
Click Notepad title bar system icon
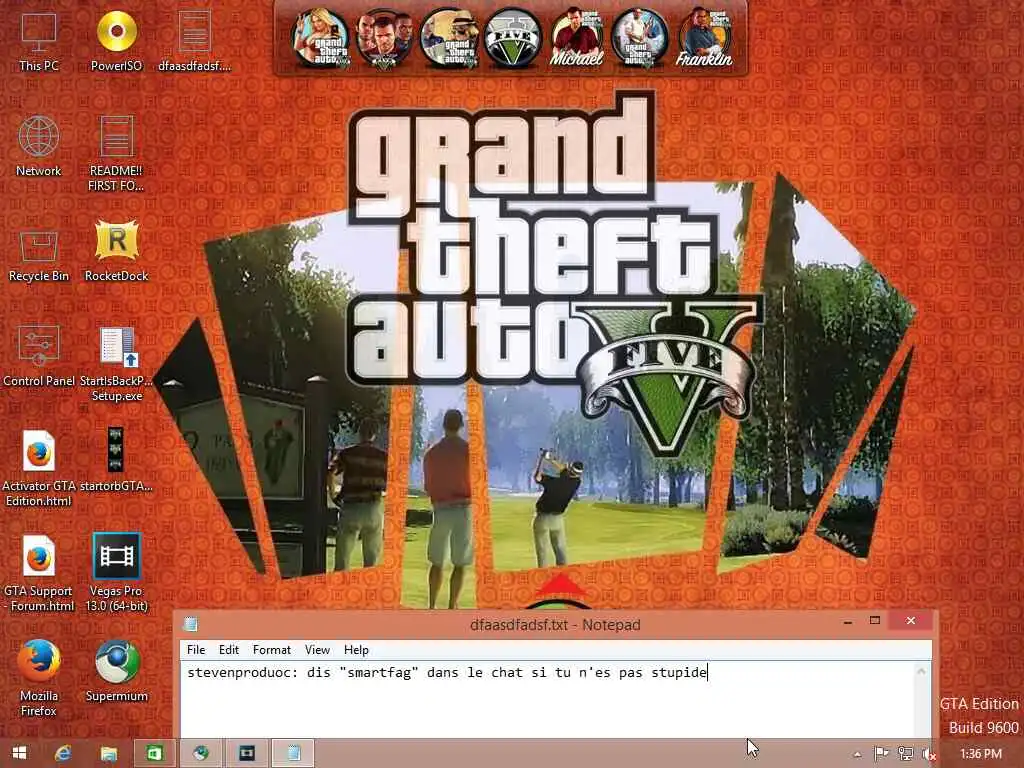point(191,624)
